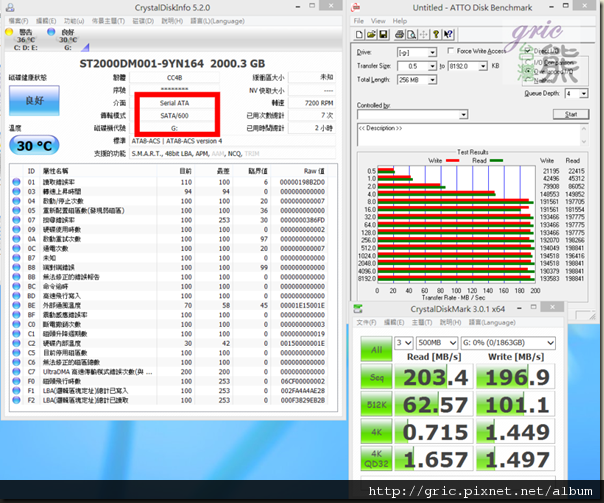The height and width of the screenshot is (503, 604).
Task: Click status orb for attribute ID BE
Action: point(16,305)
